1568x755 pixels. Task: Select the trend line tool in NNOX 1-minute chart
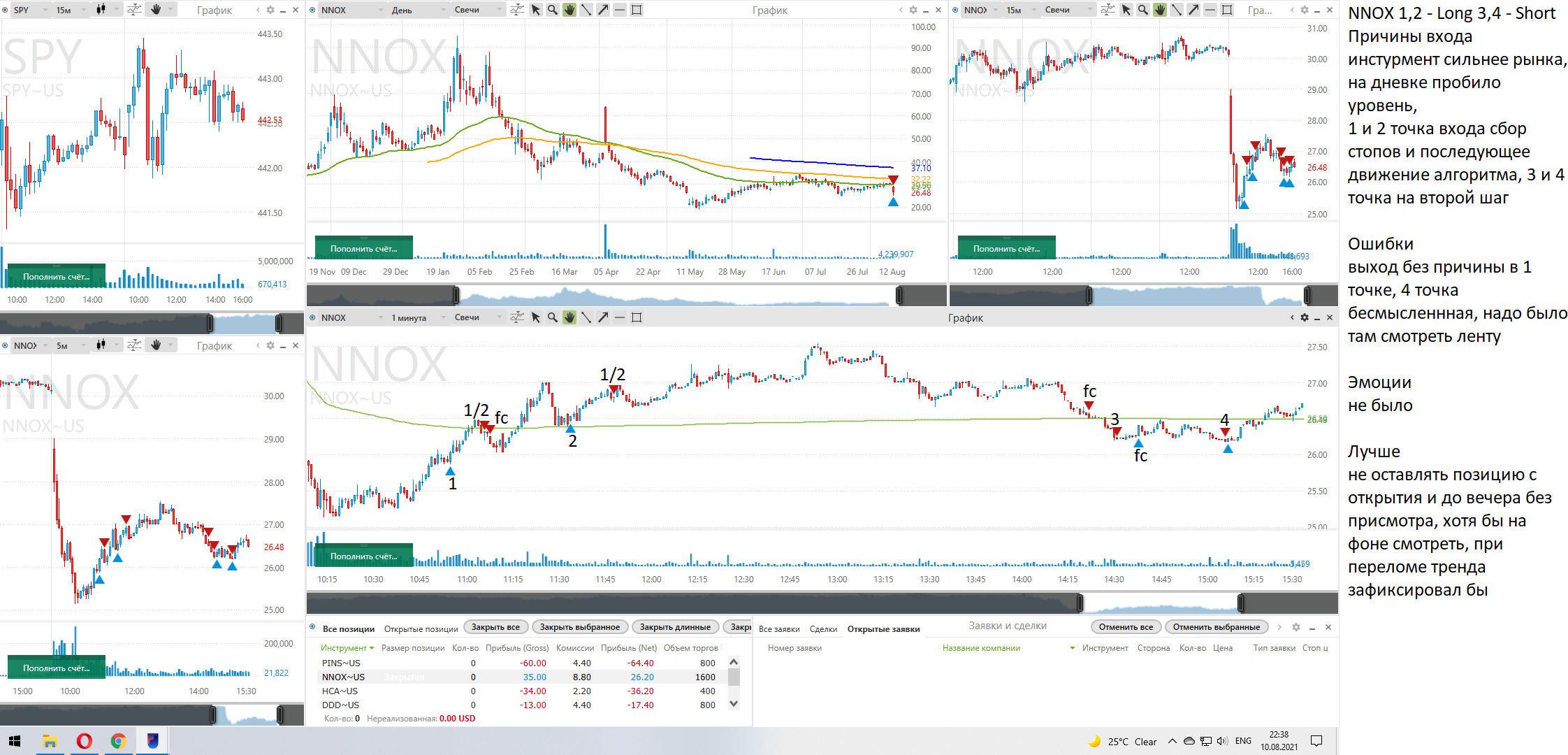point(586,317)
